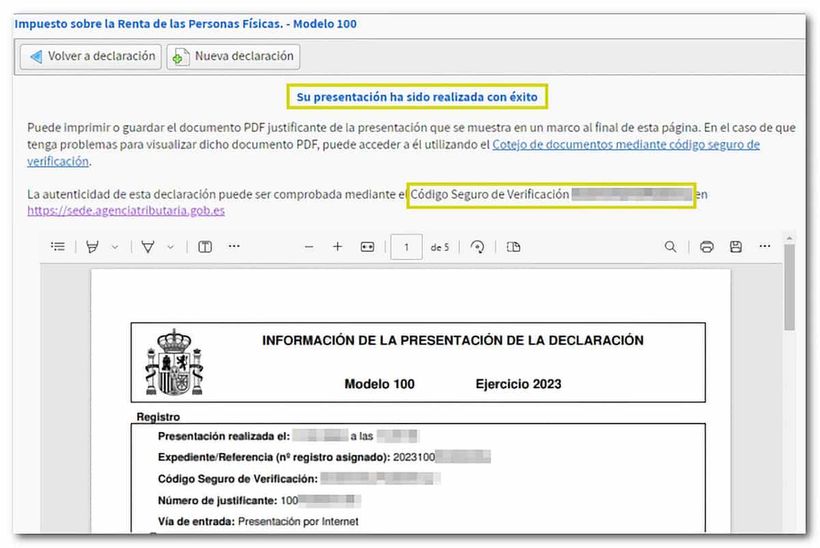Click 'INFORMACIÓN DE LA PRESENTACIÓN DE LA DECLARACIÓN' title

pyautogui.click(x=453, y=340)
